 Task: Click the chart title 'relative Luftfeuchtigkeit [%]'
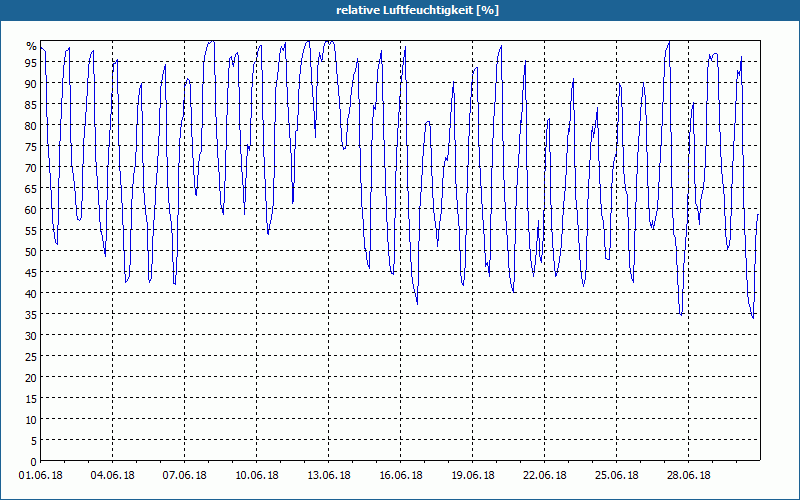(x=417, y=10)
